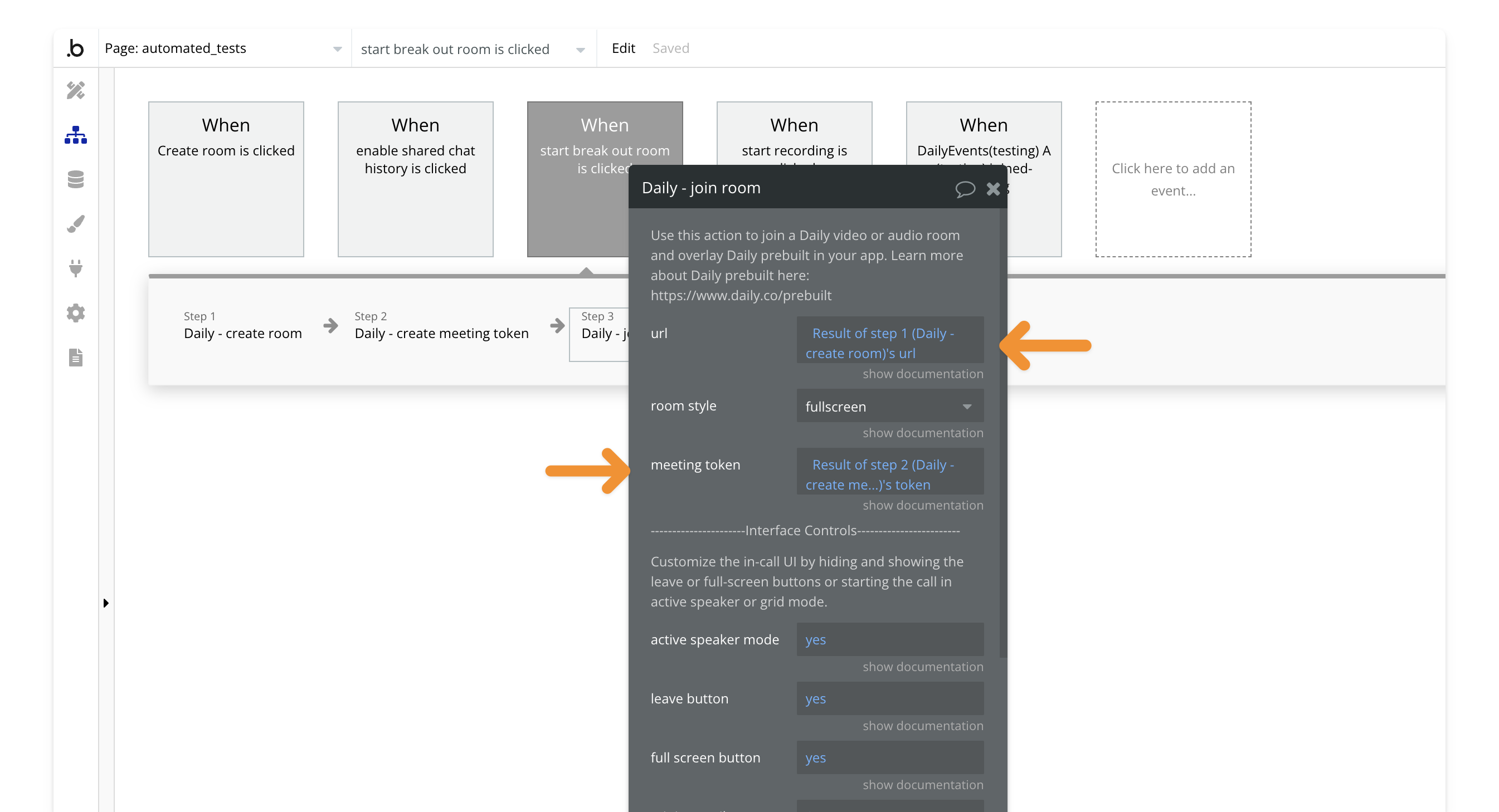This screenshot has width=1499, height=812.
Task: Open the Plugins tab plug icon
Action: click(76, 268)
